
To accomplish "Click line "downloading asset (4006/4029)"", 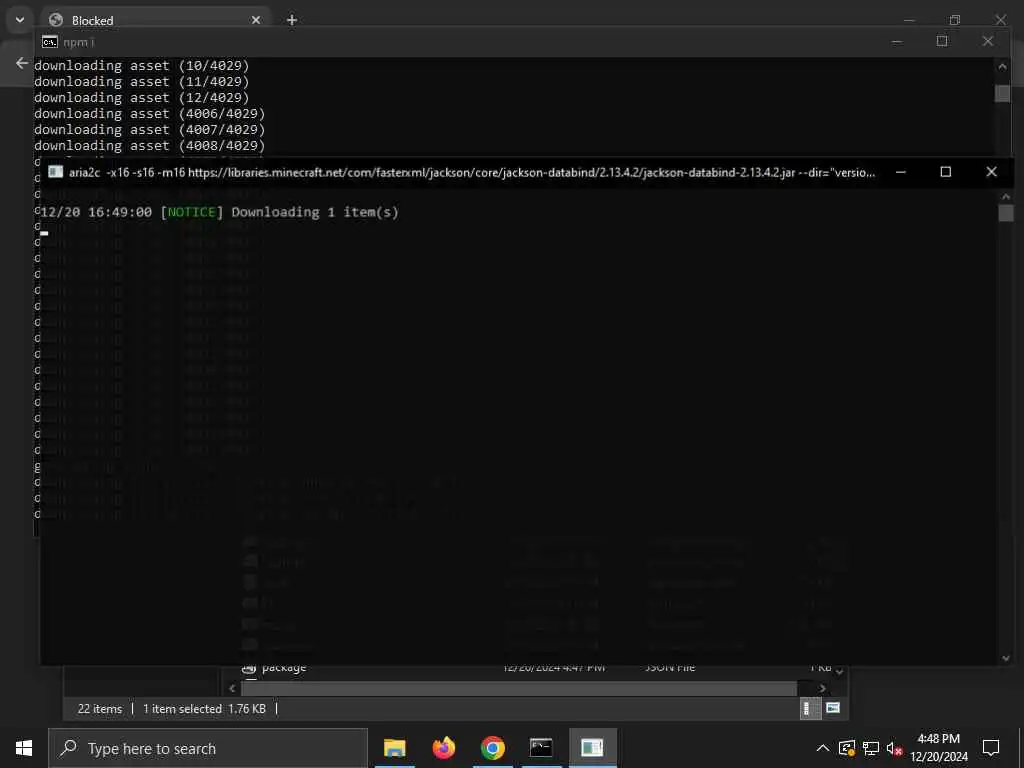I will [x=150, y=114].
